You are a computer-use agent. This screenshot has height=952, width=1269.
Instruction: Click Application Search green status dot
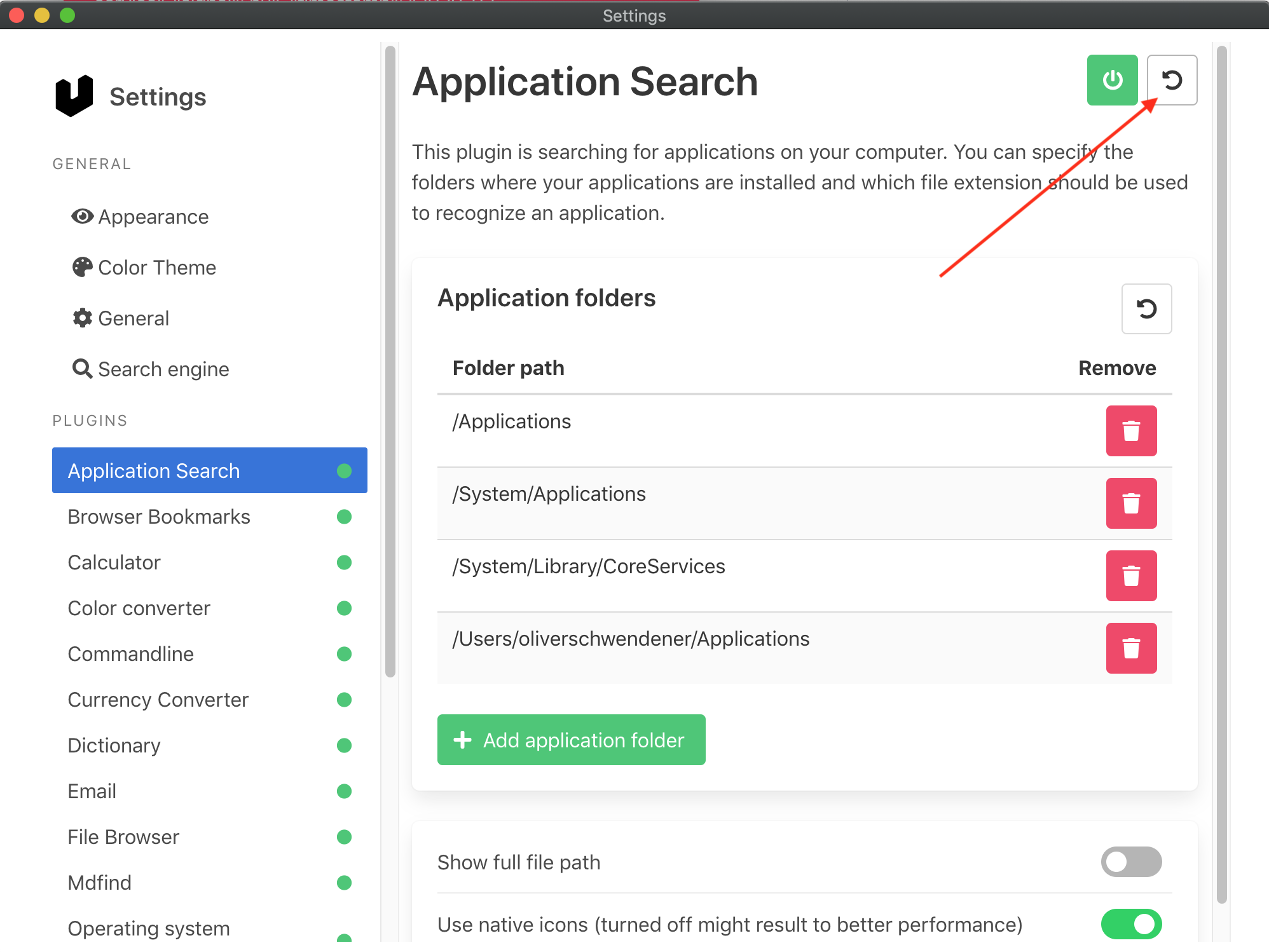click(x=344, y=471)
